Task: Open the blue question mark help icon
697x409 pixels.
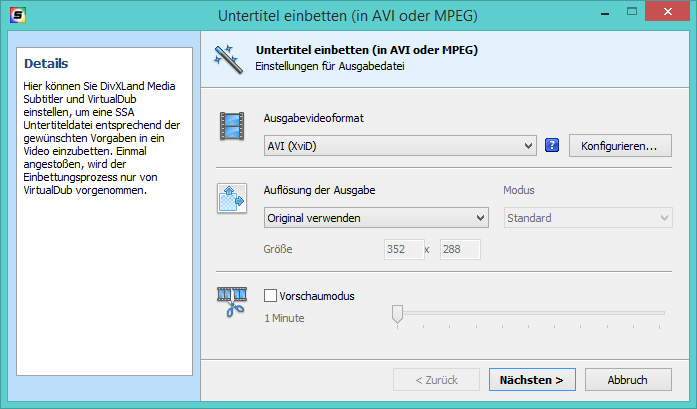Action: [x=552, y=145]
